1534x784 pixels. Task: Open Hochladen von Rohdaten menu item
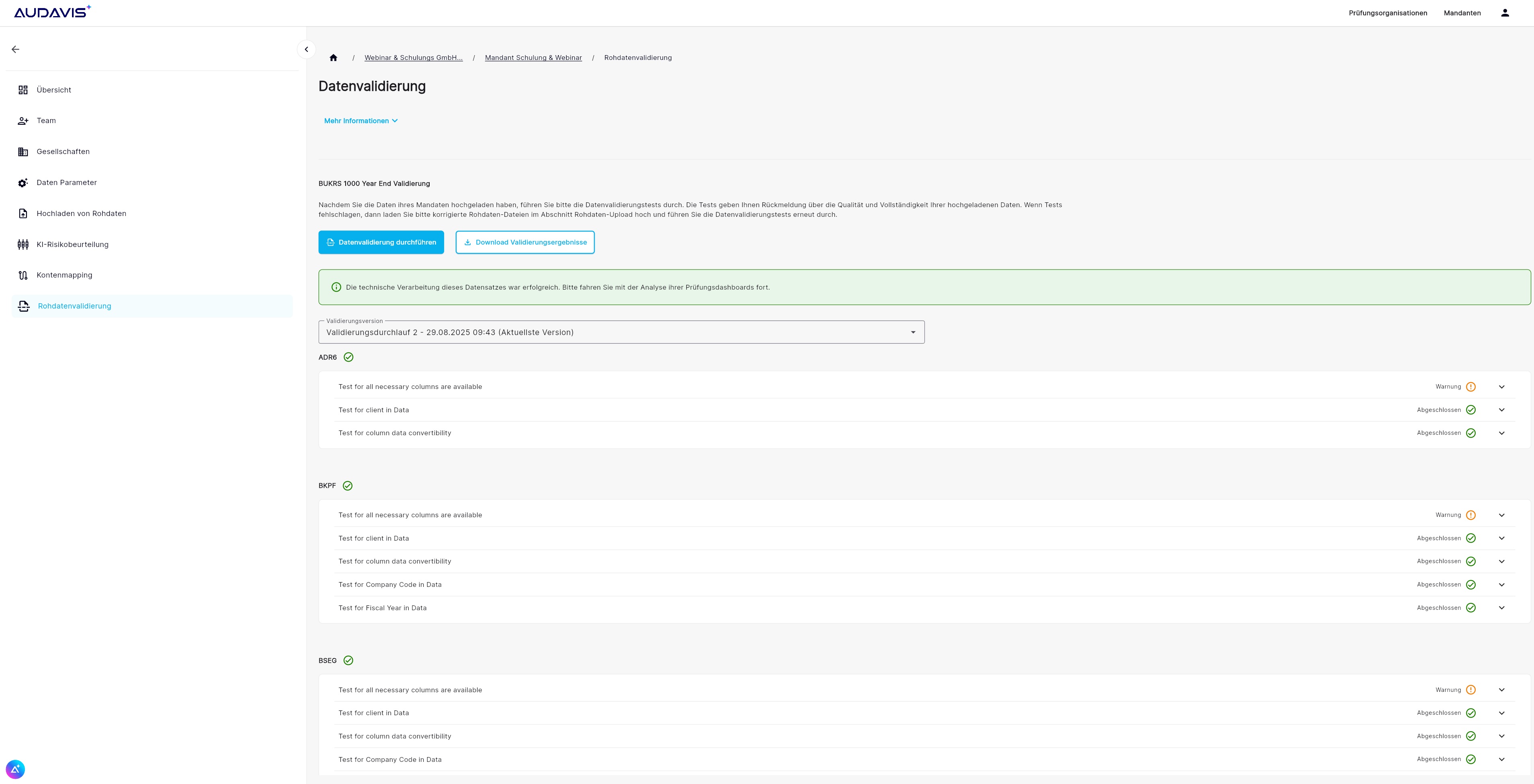pyautogui.click(x=81, y=214)
